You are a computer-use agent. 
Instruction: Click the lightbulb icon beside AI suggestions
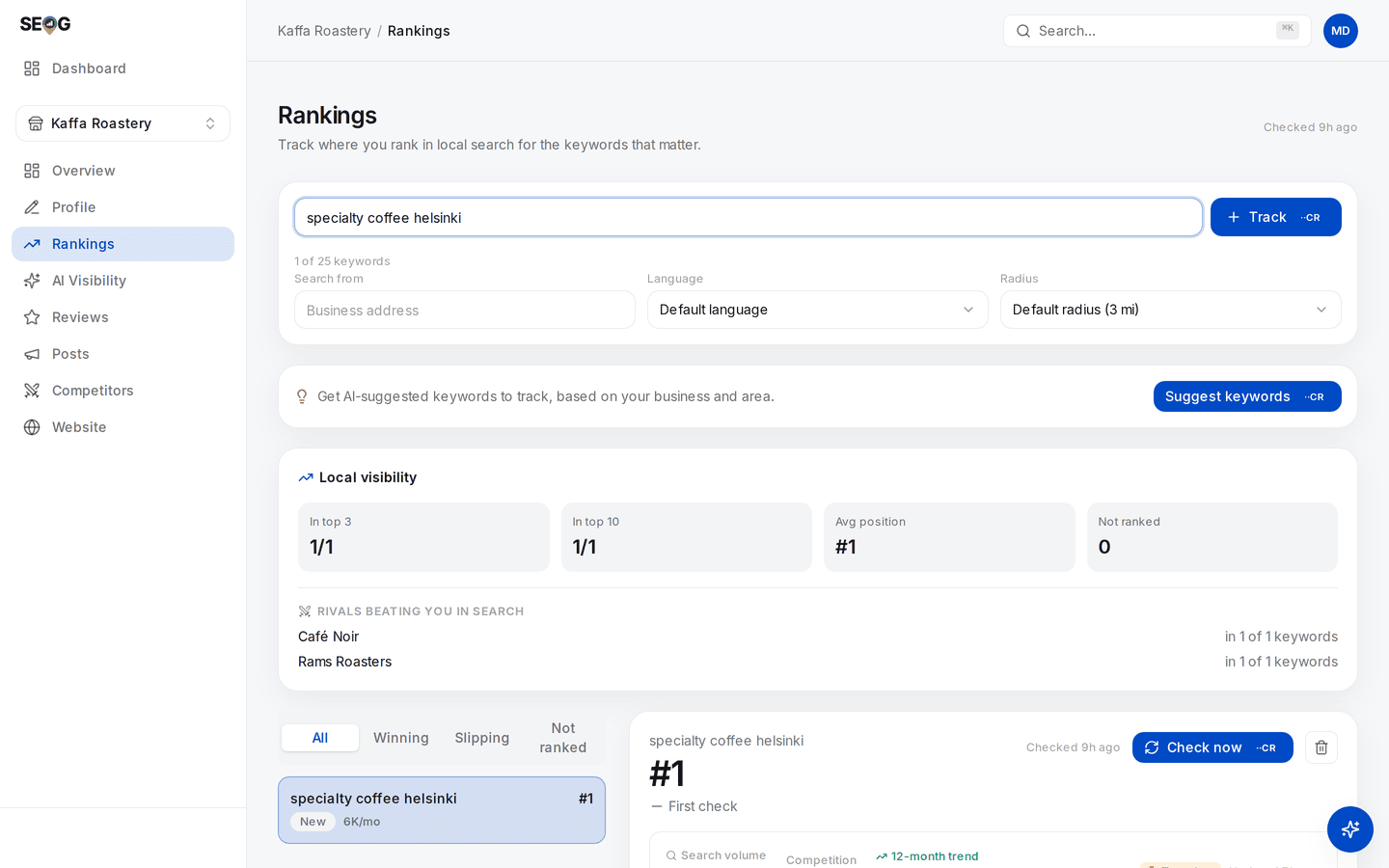point(302,396)
